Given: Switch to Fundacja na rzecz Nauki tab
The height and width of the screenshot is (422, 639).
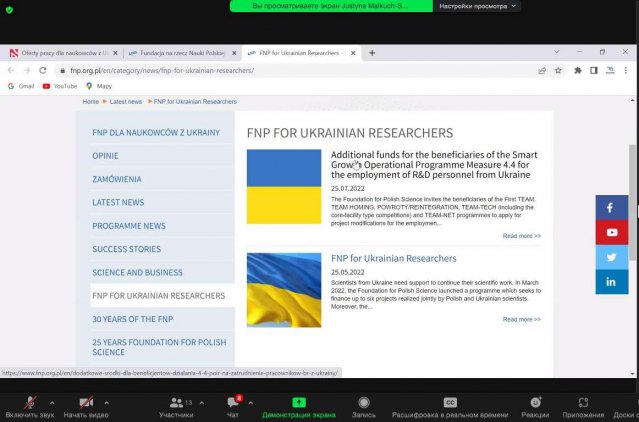Looking at the screenshot, I should pyautogui.click(x=174, y=52).
